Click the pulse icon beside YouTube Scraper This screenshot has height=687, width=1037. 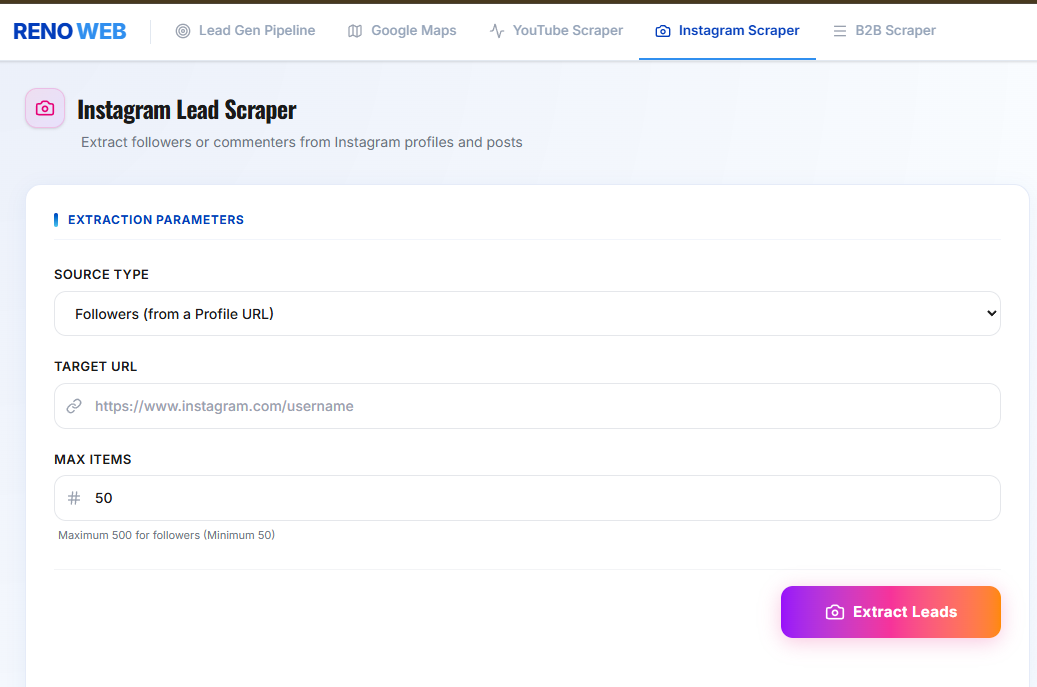point(497,31)
